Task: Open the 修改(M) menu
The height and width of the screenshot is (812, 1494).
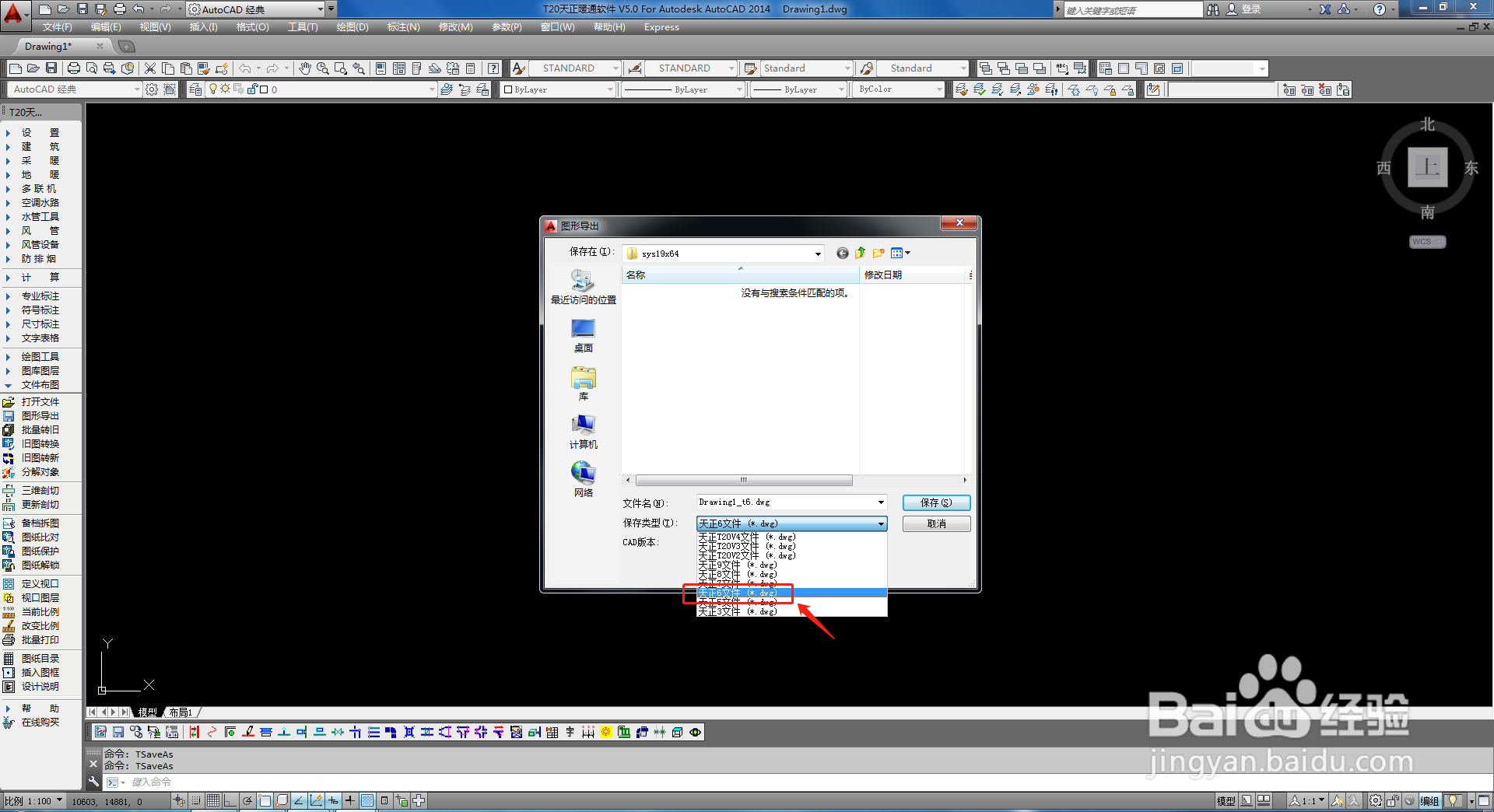Action: pos(455,27)
